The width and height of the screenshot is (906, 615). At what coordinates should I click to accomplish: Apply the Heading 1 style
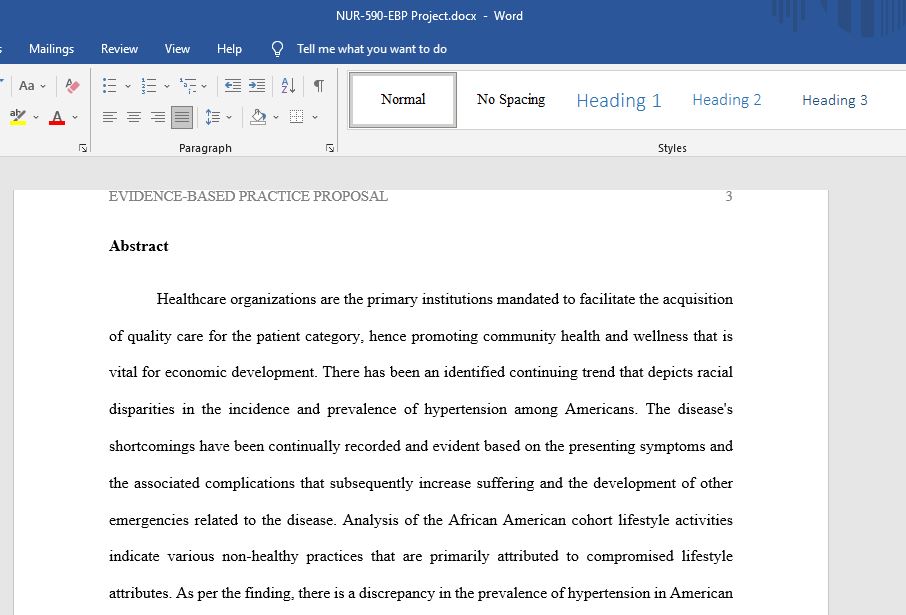pos(618,101)
